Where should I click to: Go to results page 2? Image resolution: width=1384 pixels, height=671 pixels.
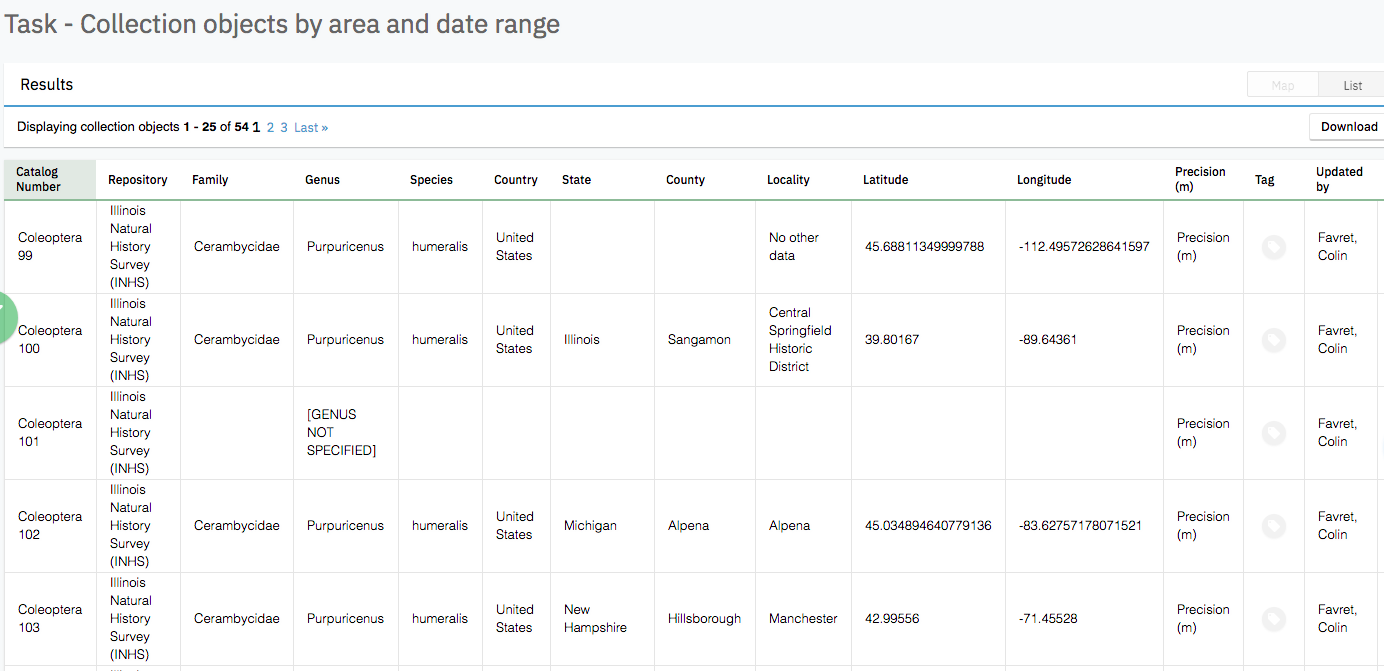click(x=270, y=127)
